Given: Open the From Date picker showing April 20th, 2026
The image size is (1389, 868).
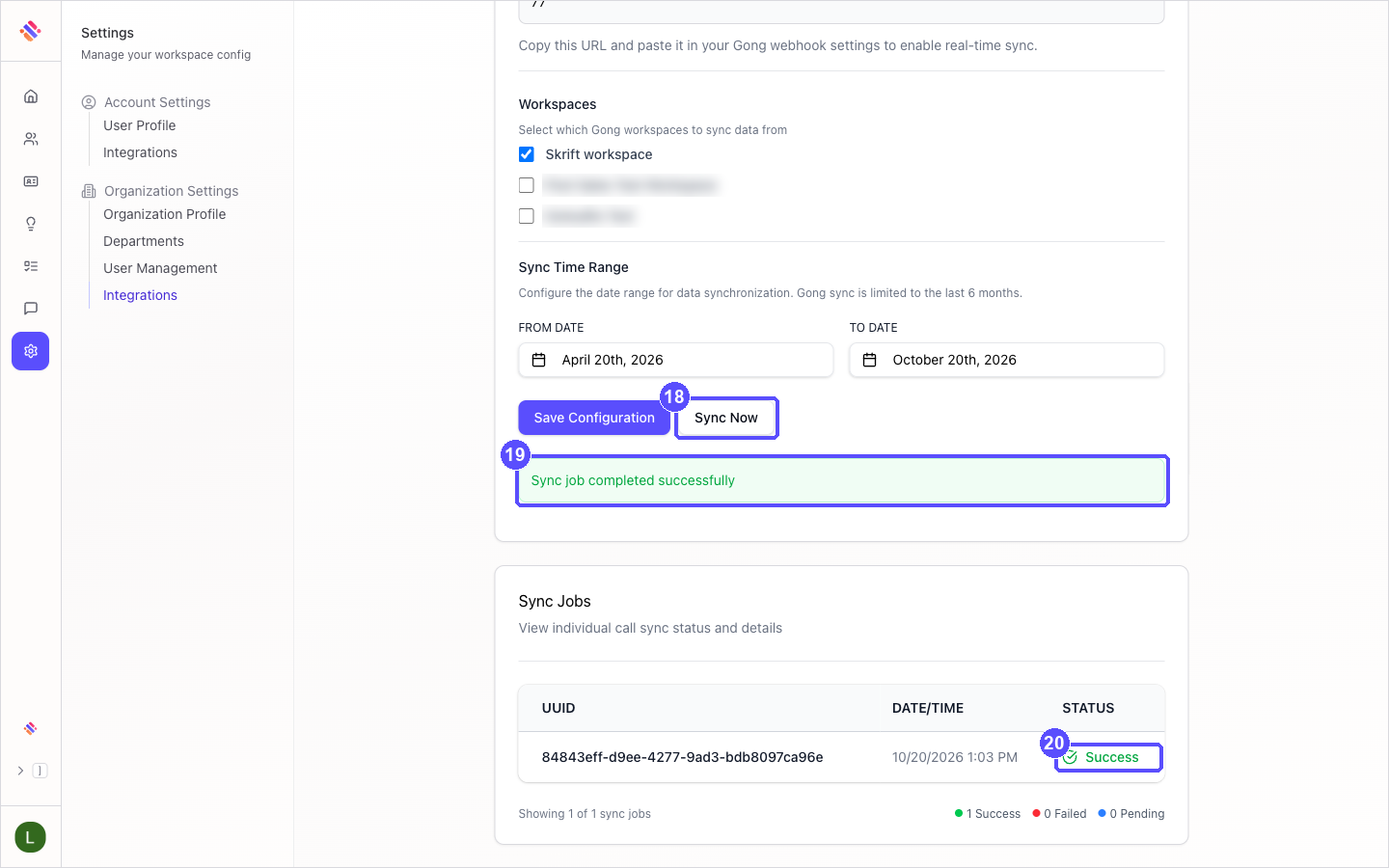Looking at the screenshot, I should [x=676, y=360].
